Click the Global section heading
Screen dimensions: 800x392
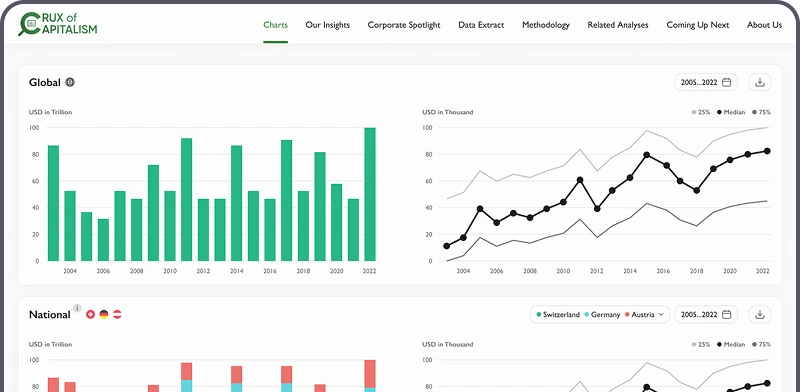click(x=45, y=82)
